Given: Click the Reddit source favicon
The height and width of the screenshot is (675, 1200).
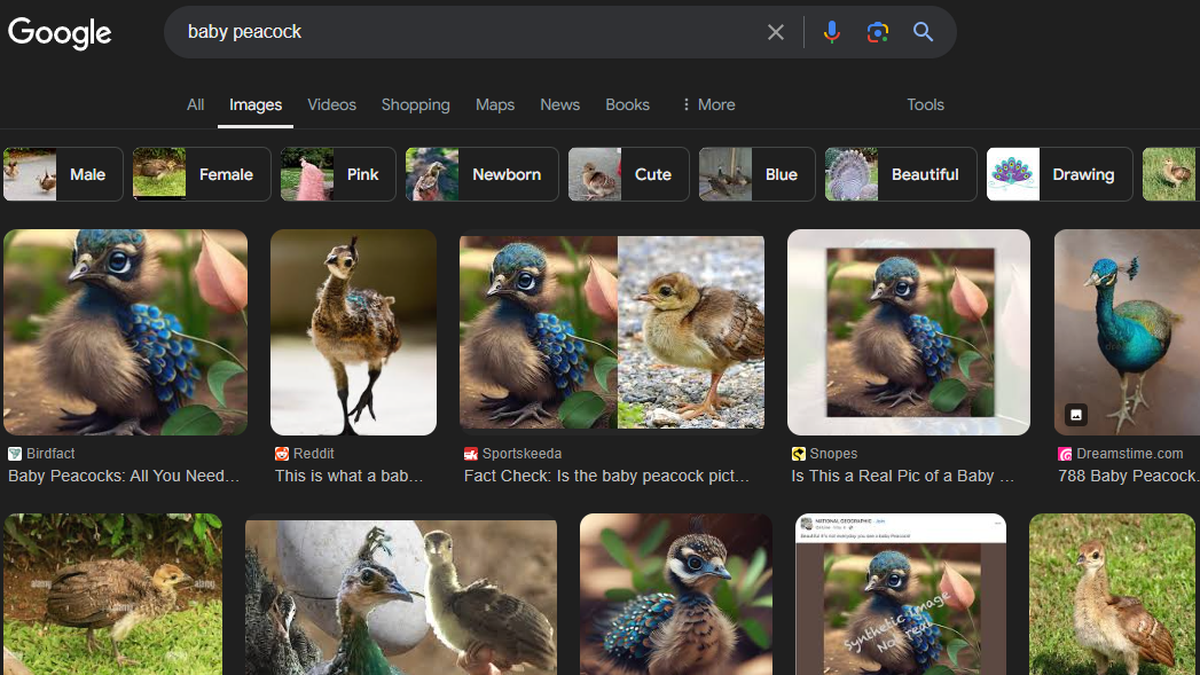Looking at the screenshot, I should pyautogui.click(x=282, y=454).
